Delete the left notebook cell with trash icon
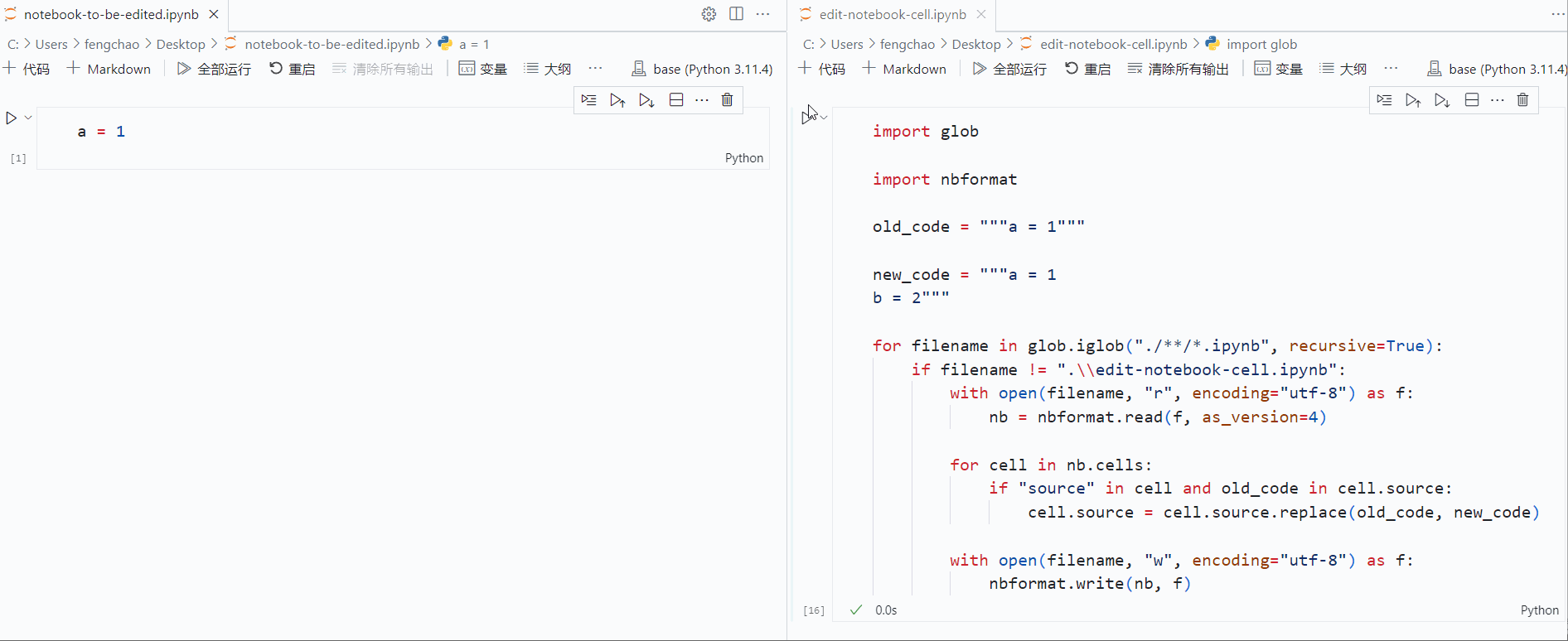The width and height of the screenshot is (1568, 641). [x=727, y=100]
